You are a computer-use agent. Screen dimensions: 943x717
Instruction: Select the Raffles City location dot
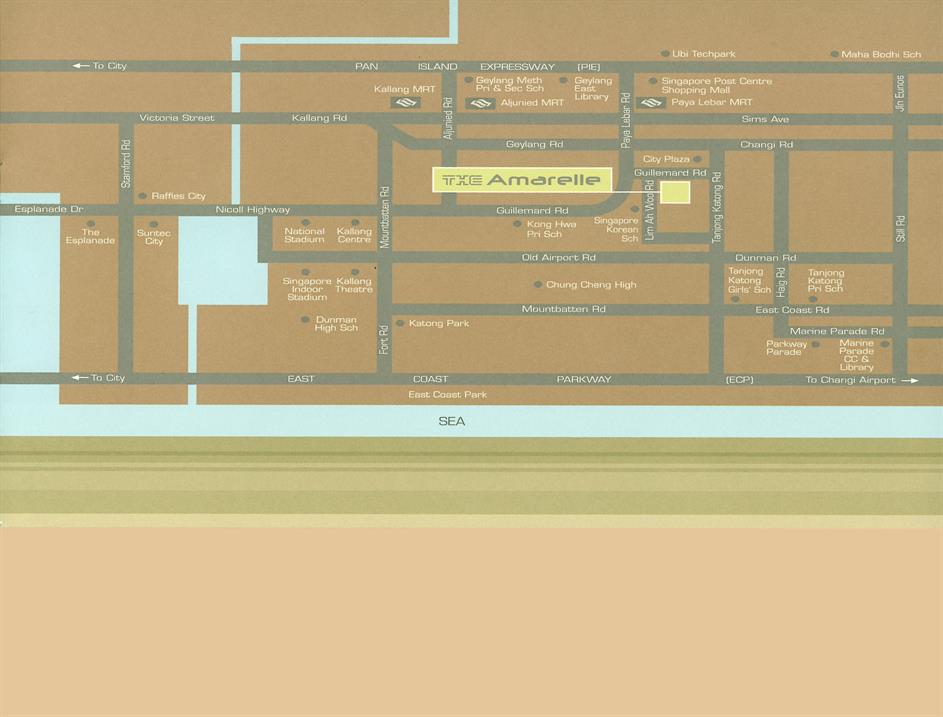pyautogui.click(x=143, y=196)
